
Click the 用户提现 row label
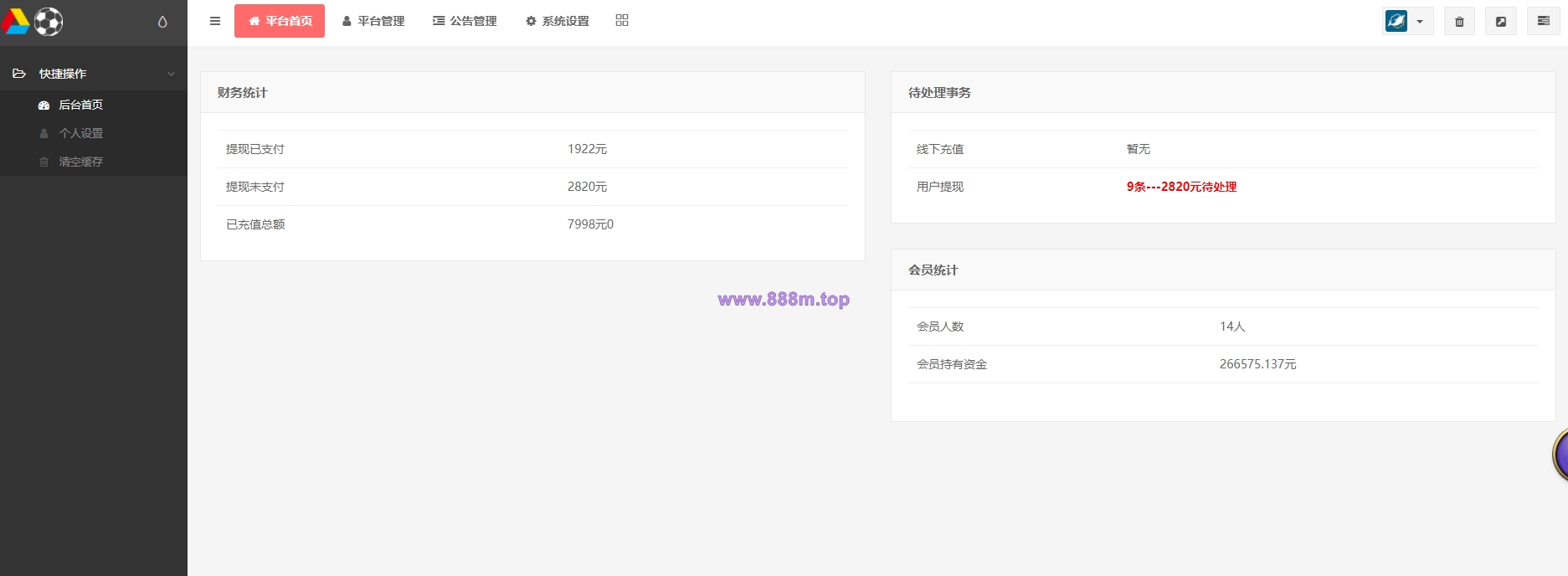(940, 187)
